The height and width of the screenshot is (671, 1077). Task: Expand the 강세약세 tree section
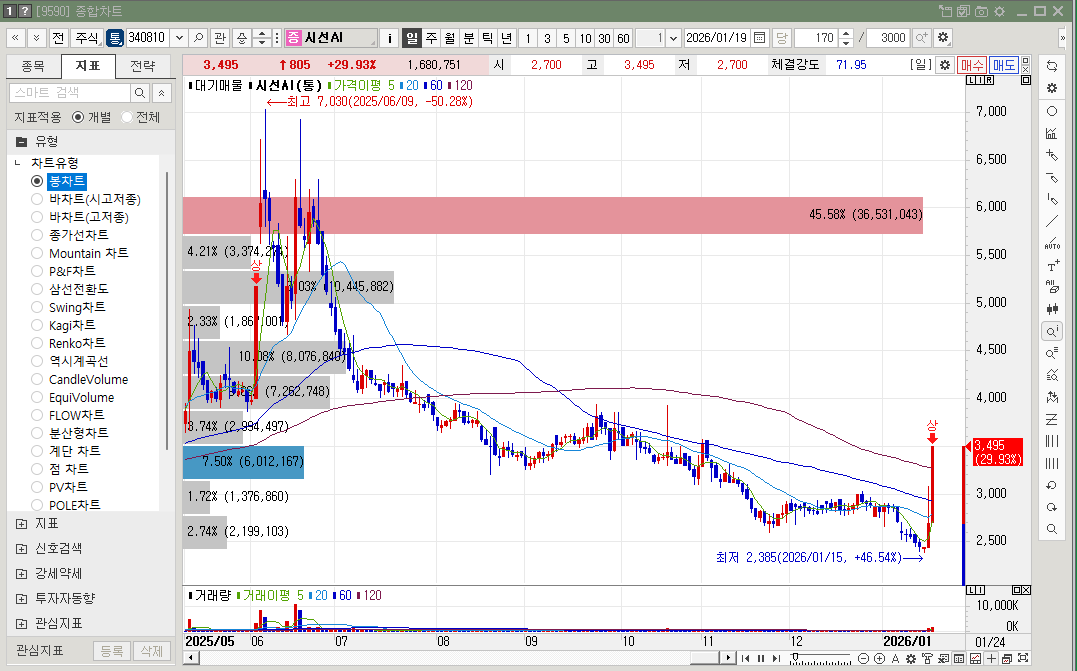coord(21,573)
